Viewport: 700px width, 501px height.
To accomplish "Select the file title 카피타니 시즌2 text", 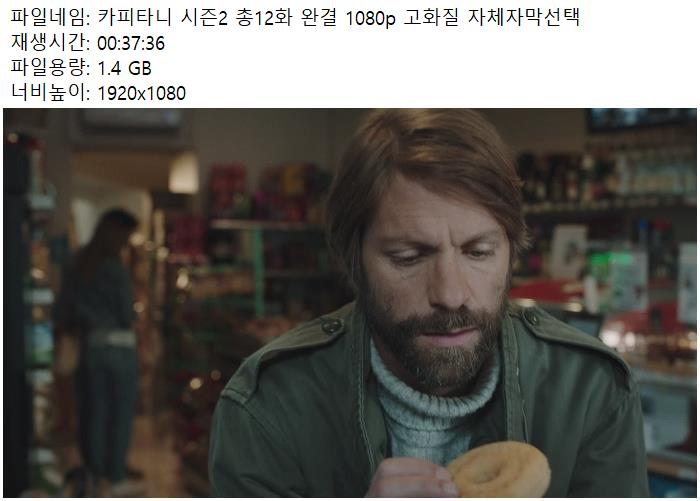I will (162, 18).
